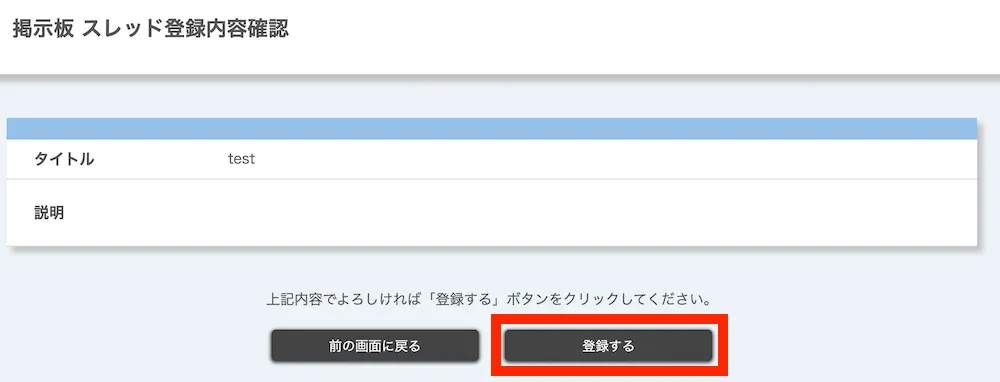
Task: Go back with 前の画面に戻る button
Action: click(375, 346)
